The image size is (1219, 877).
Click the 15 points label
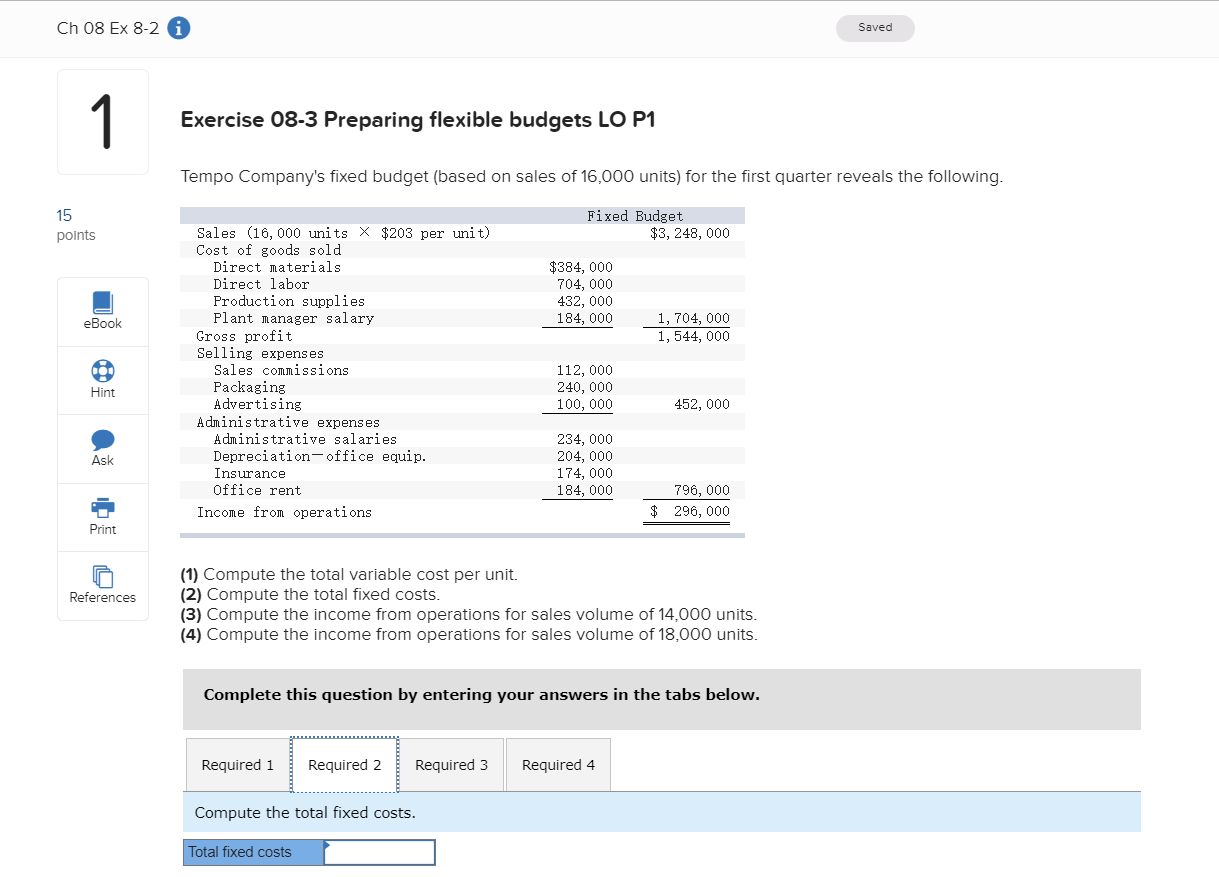pos(76,225)
